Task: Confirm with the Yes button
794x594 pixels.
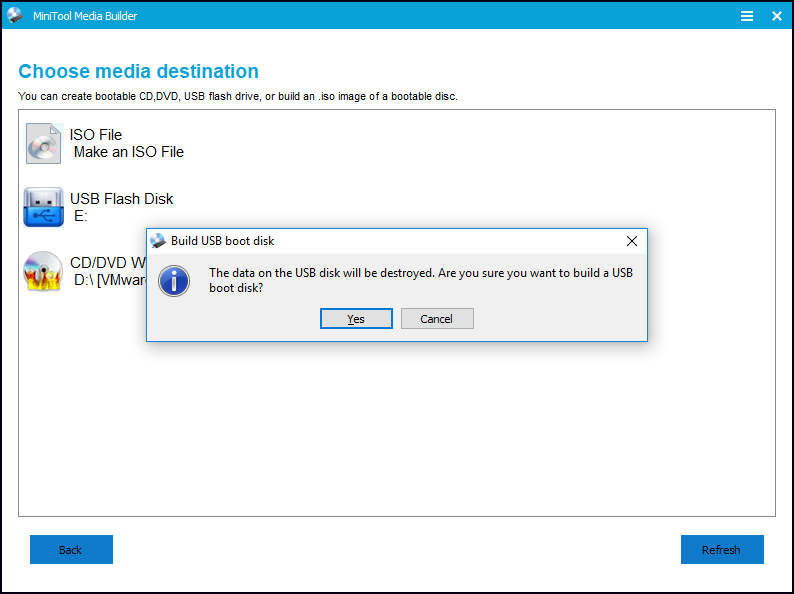Action: [x=356, y=319]
